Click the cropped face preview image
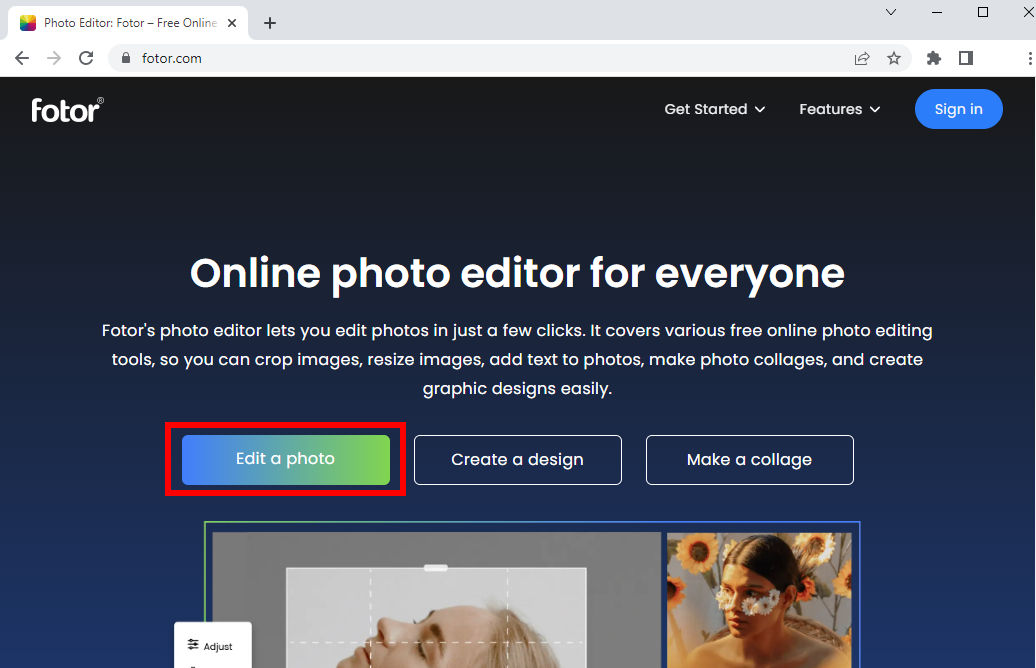The height and width of the screenshot is (668, 1036). 436,618
